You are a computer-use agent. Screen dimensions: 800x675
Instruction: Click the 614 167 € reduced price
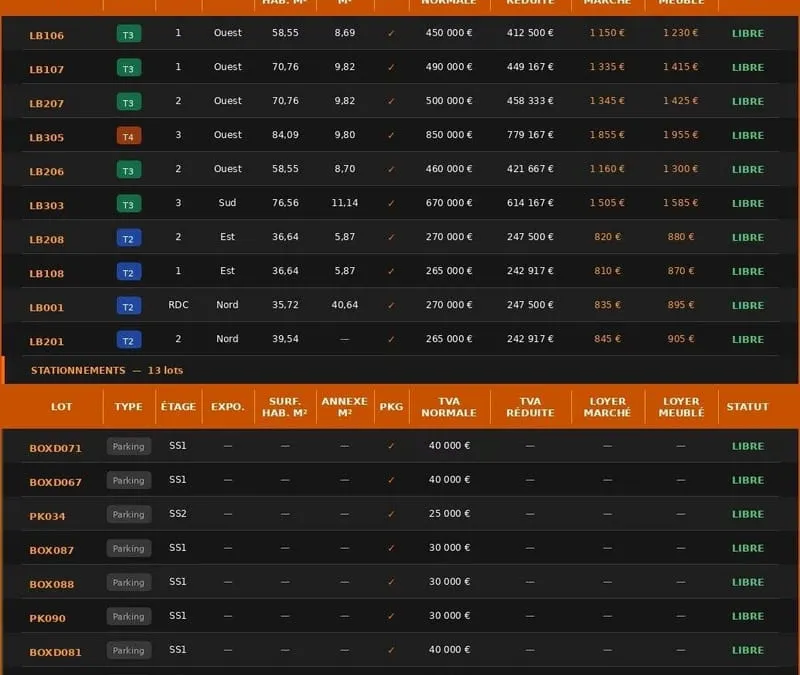[x=530, y=203]
